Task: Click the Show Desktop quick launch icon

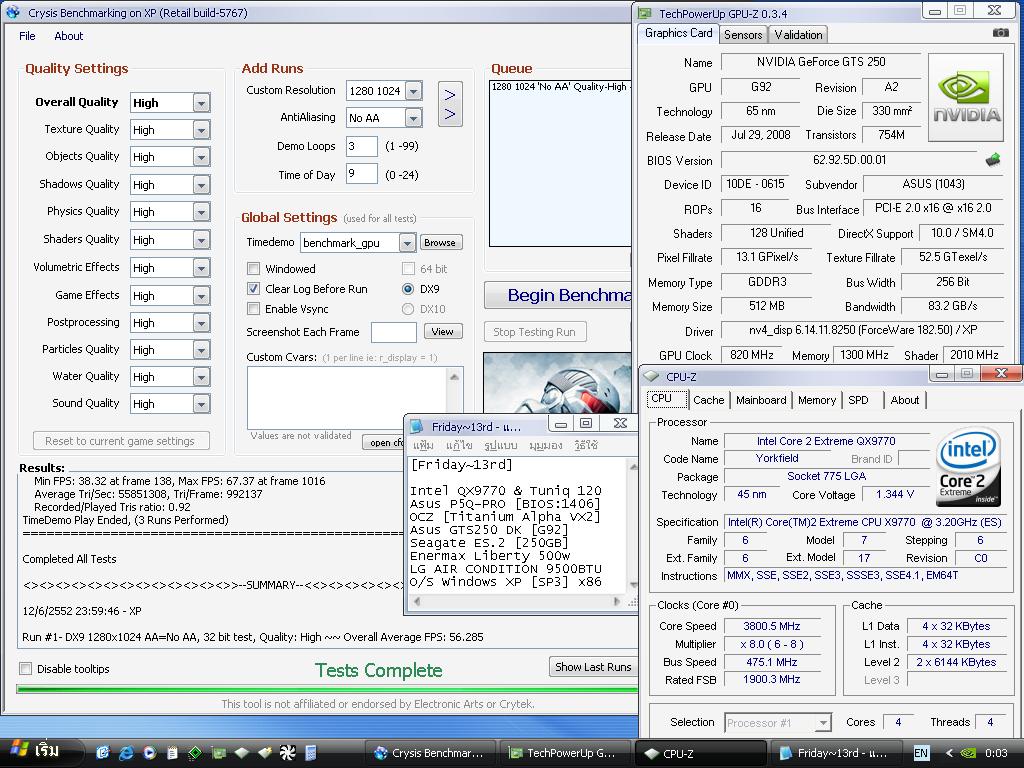Action: 103,753
